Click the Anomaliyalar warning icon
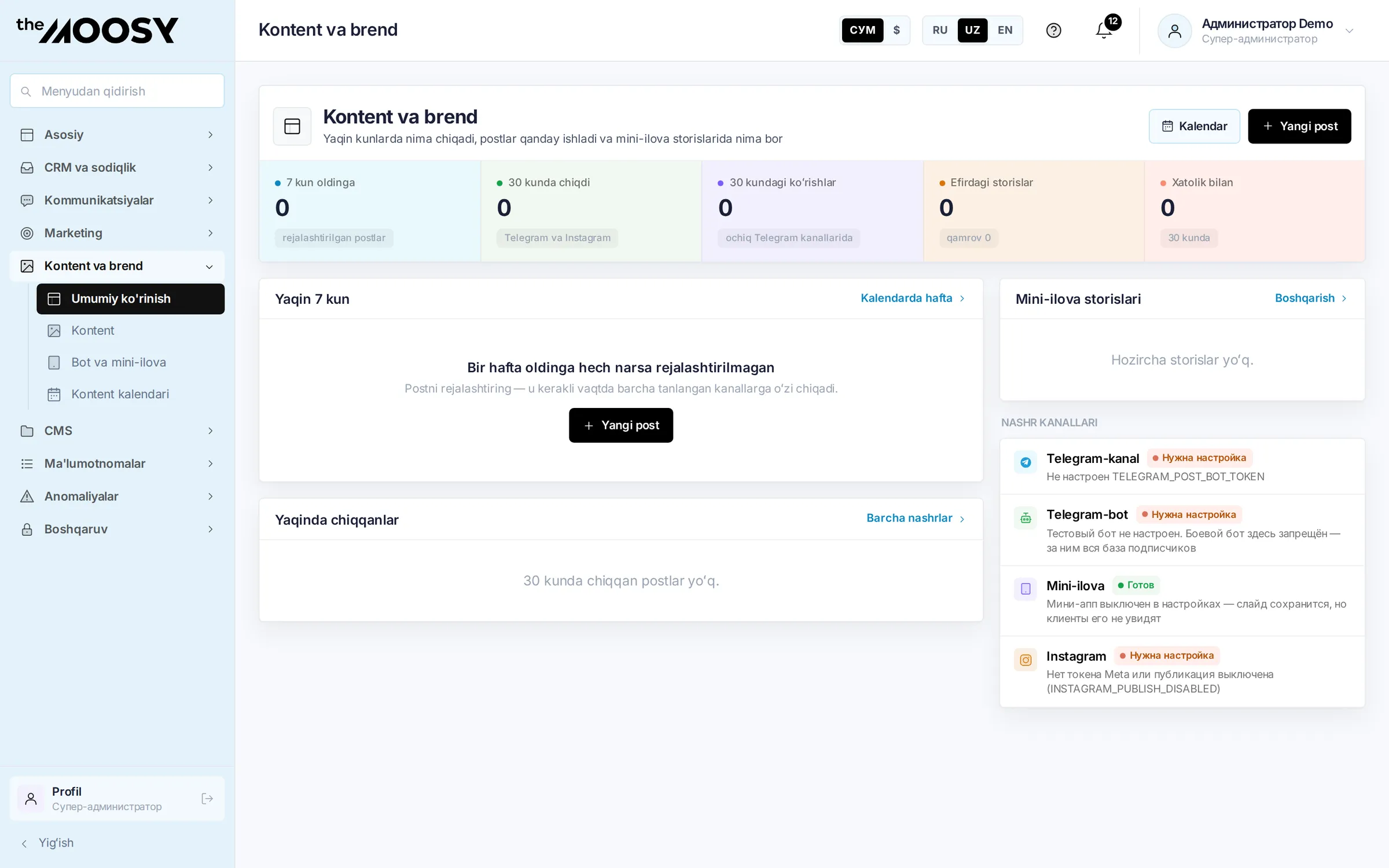 coord(27,496)
